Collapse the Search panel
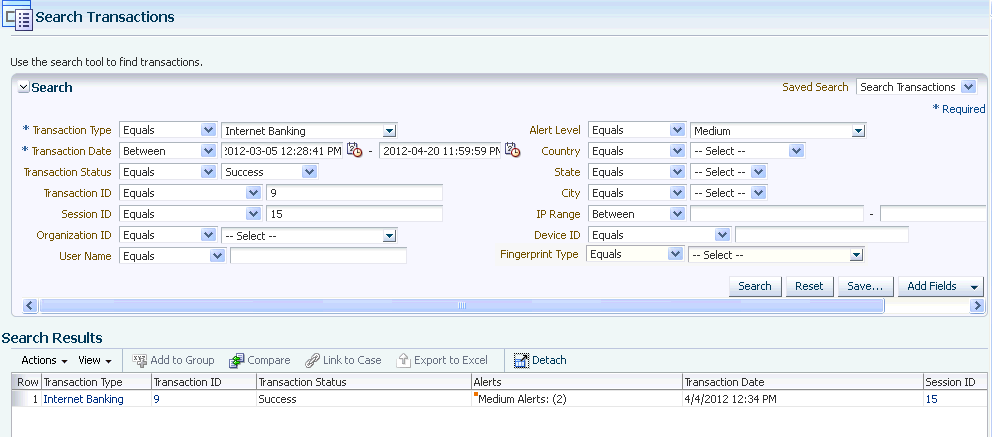This screenshot has width=992, height=437. click(23, 88)
